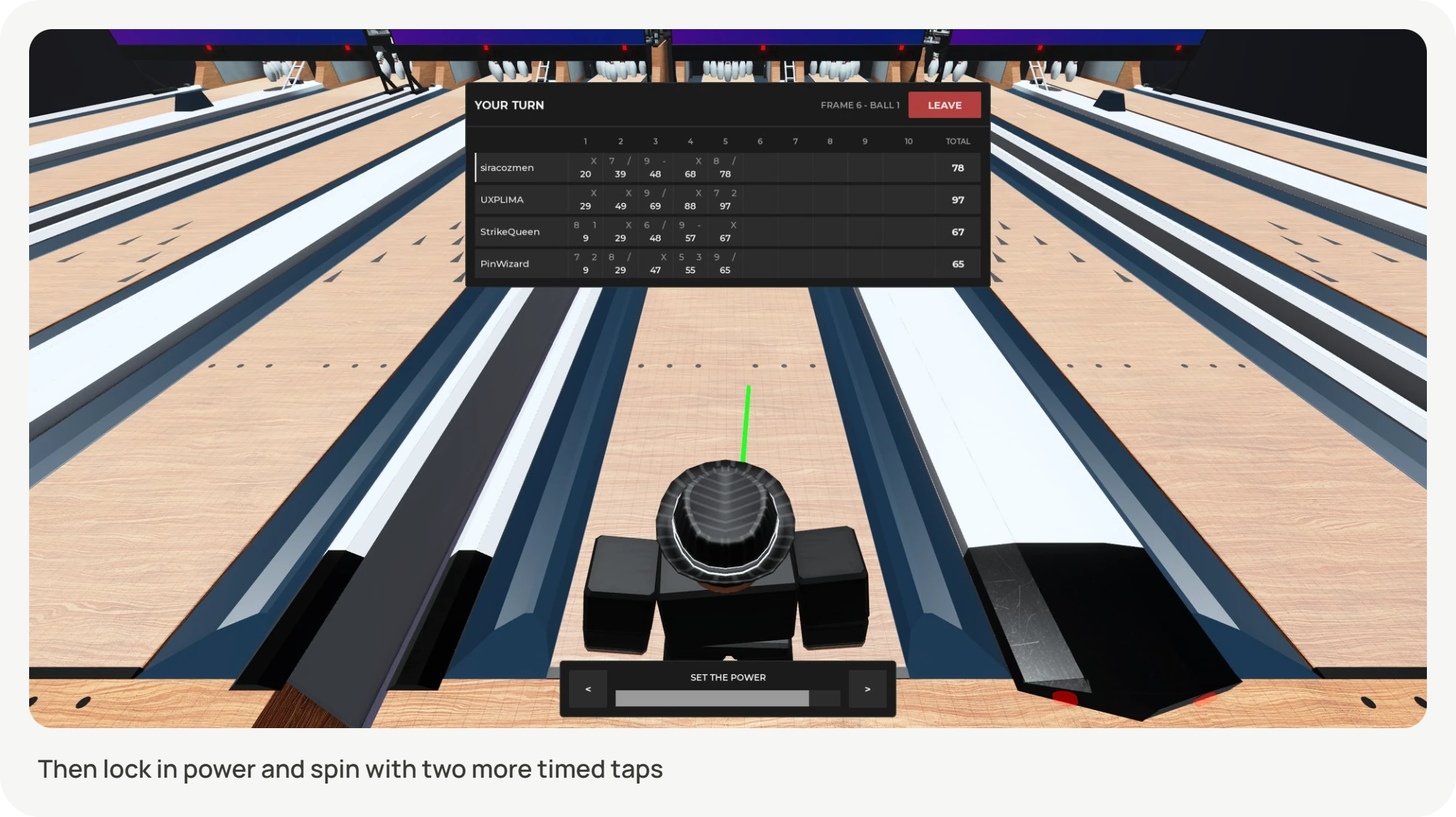Viewport: 1456px width, 817px height.
Task: Click UXPLIMA's total score 97
Action: pyautogui.click(x=957, y=200)
